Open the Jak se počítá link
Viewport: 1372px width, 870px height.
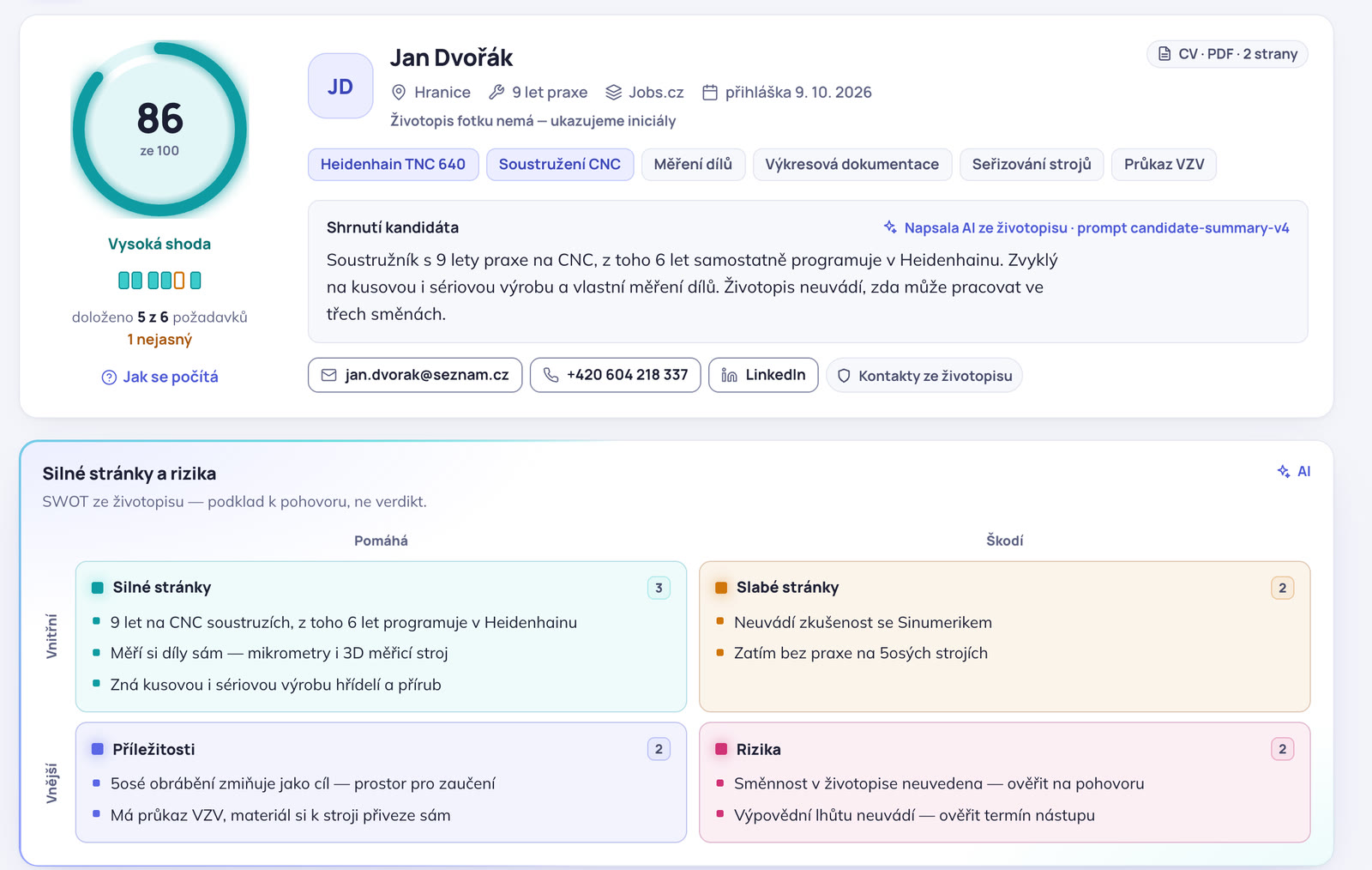[160, 377]
